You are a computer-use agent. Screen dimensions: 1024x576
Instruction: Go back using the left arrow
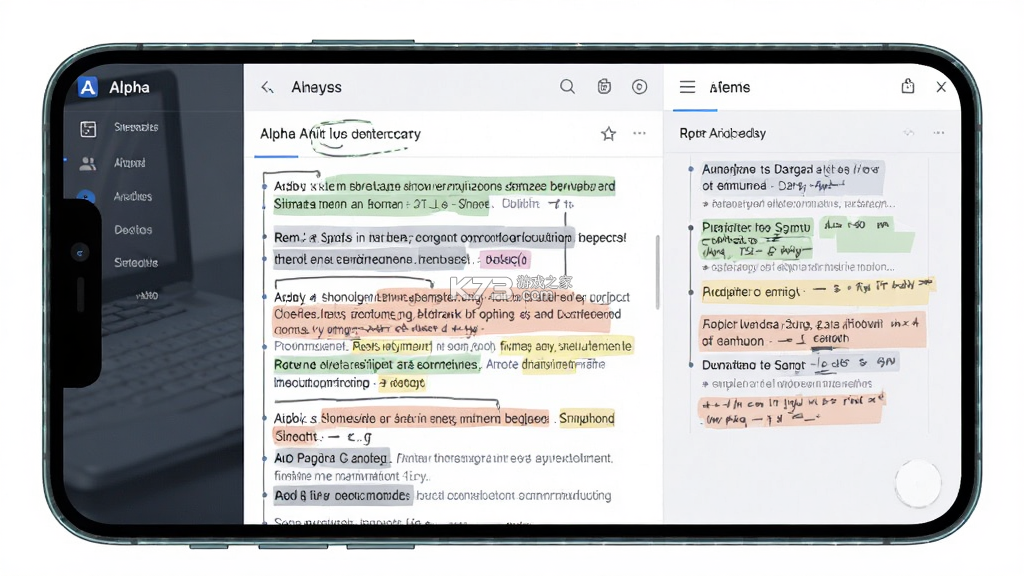(267, 87)
